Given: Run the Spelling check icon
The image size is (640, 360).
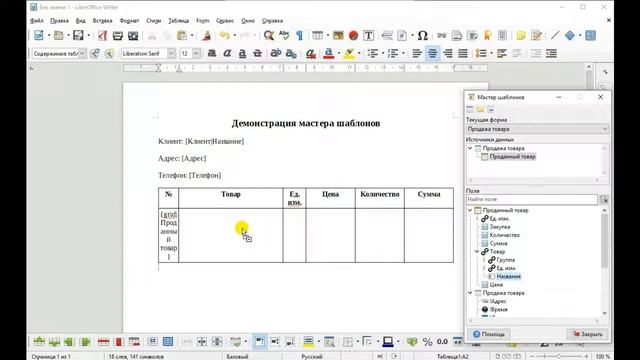Looking at the screenshot, I should [284, 36].
